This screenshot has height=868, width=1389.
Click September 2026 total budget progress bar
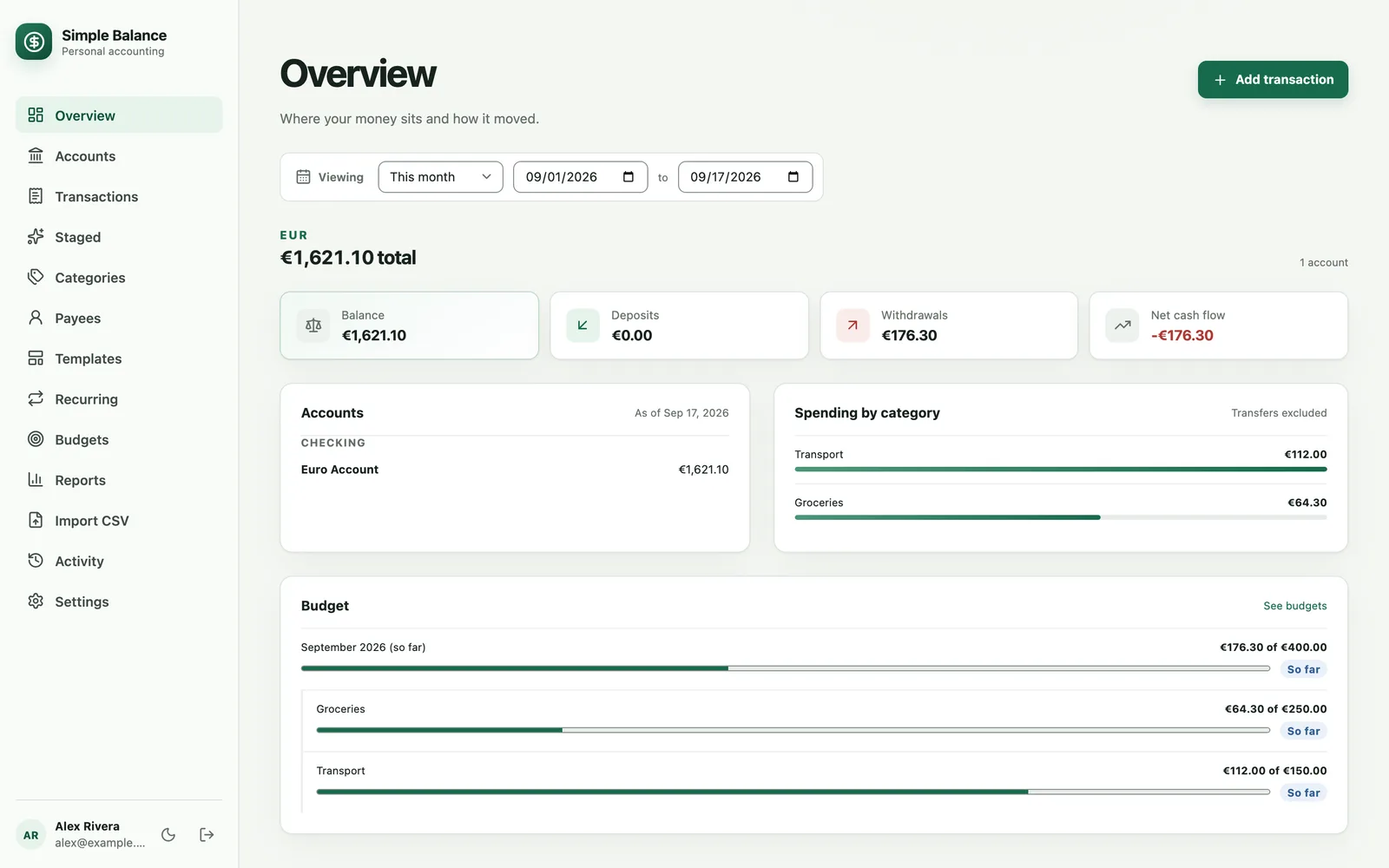coord(785,668)
